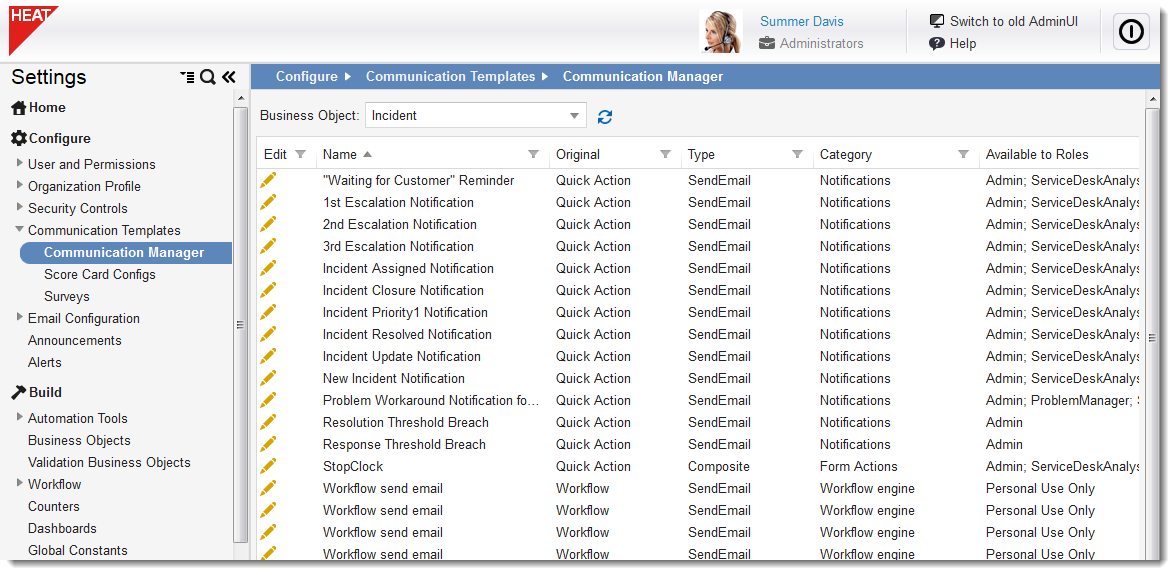
Task: Open Business Objects under Build
Action: pos(79,440)
